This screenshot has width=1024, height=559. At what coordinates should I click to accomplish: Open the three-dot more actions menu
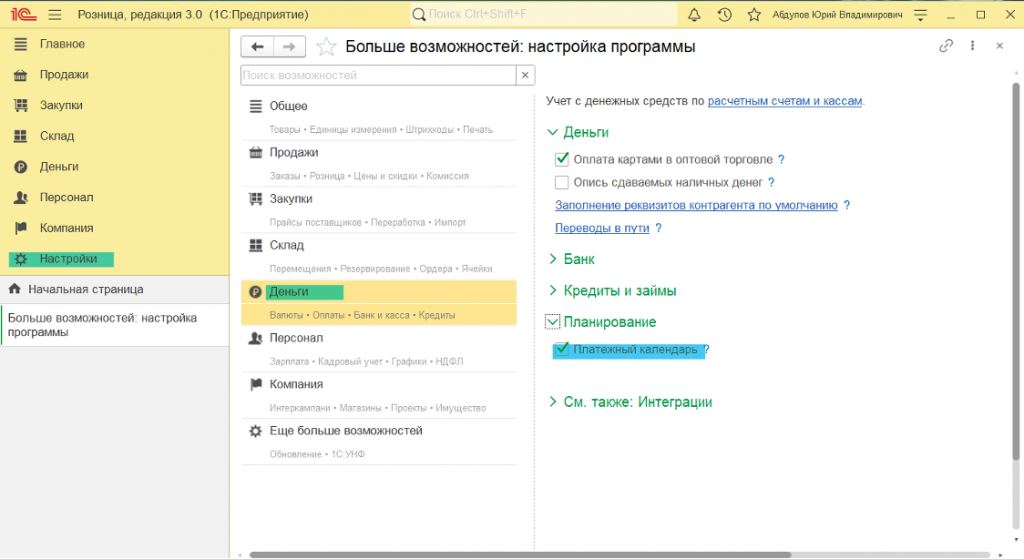coord(972,46)
